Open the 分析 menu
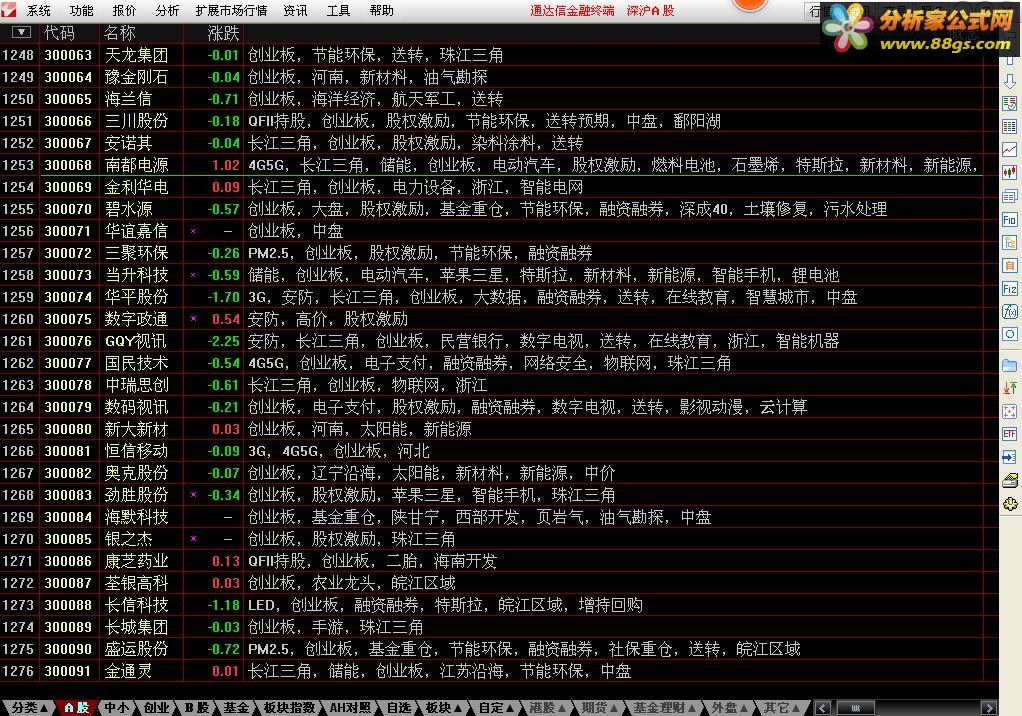This screenshot has height=716, width=1022. coord(167,10)
